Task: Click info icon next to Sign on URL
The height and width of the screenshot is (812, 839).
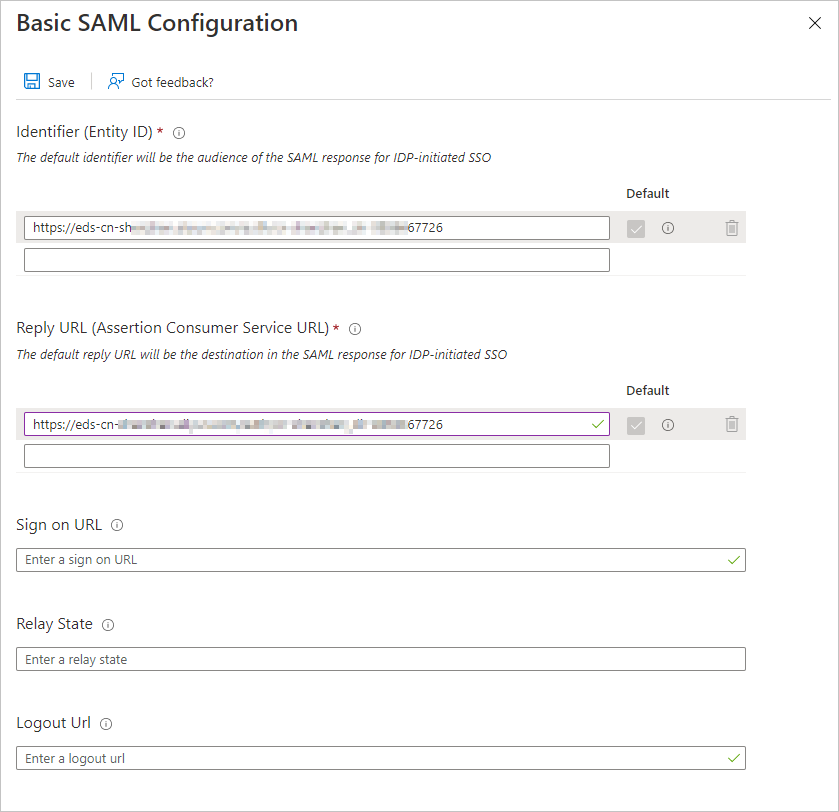Action: click(x=117, y=525)
